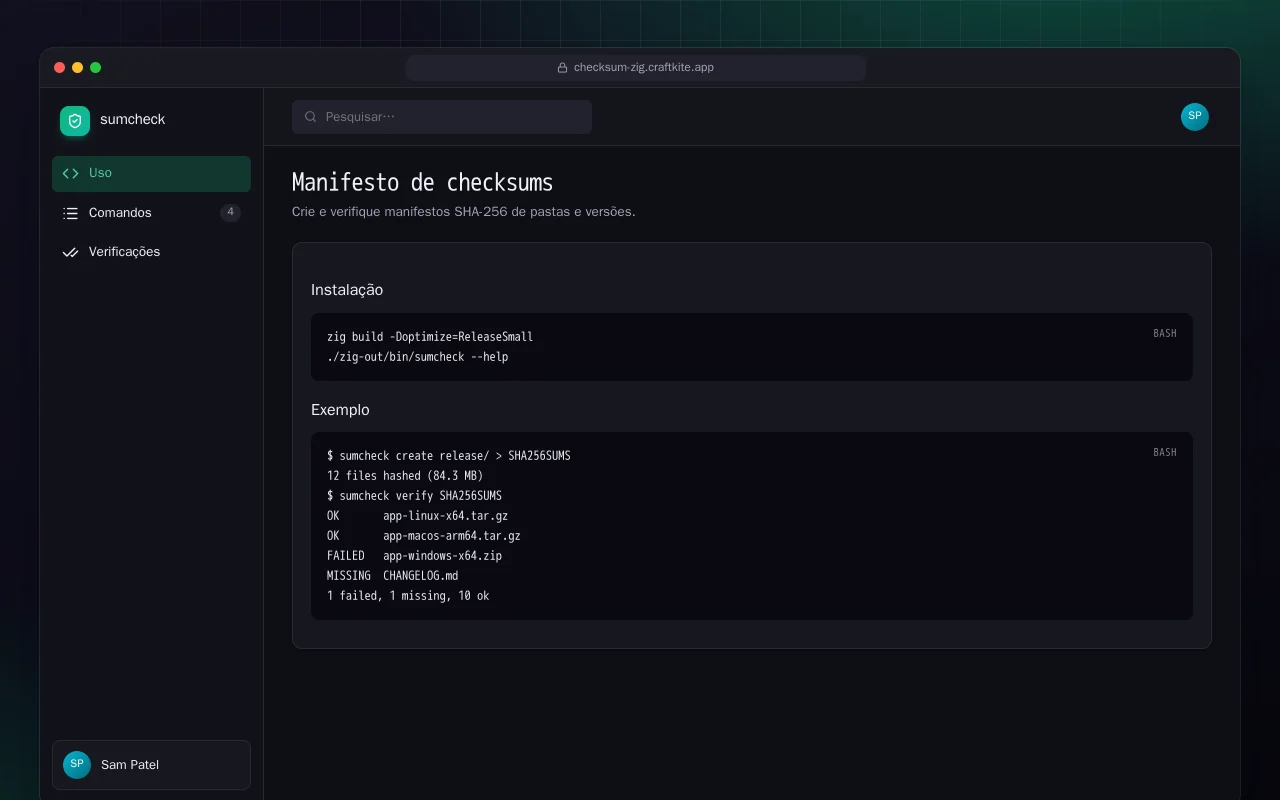Screen dimensions: 1280x800
Task: Click the sumcheck create release/ command line
Action: click(449, 456)
